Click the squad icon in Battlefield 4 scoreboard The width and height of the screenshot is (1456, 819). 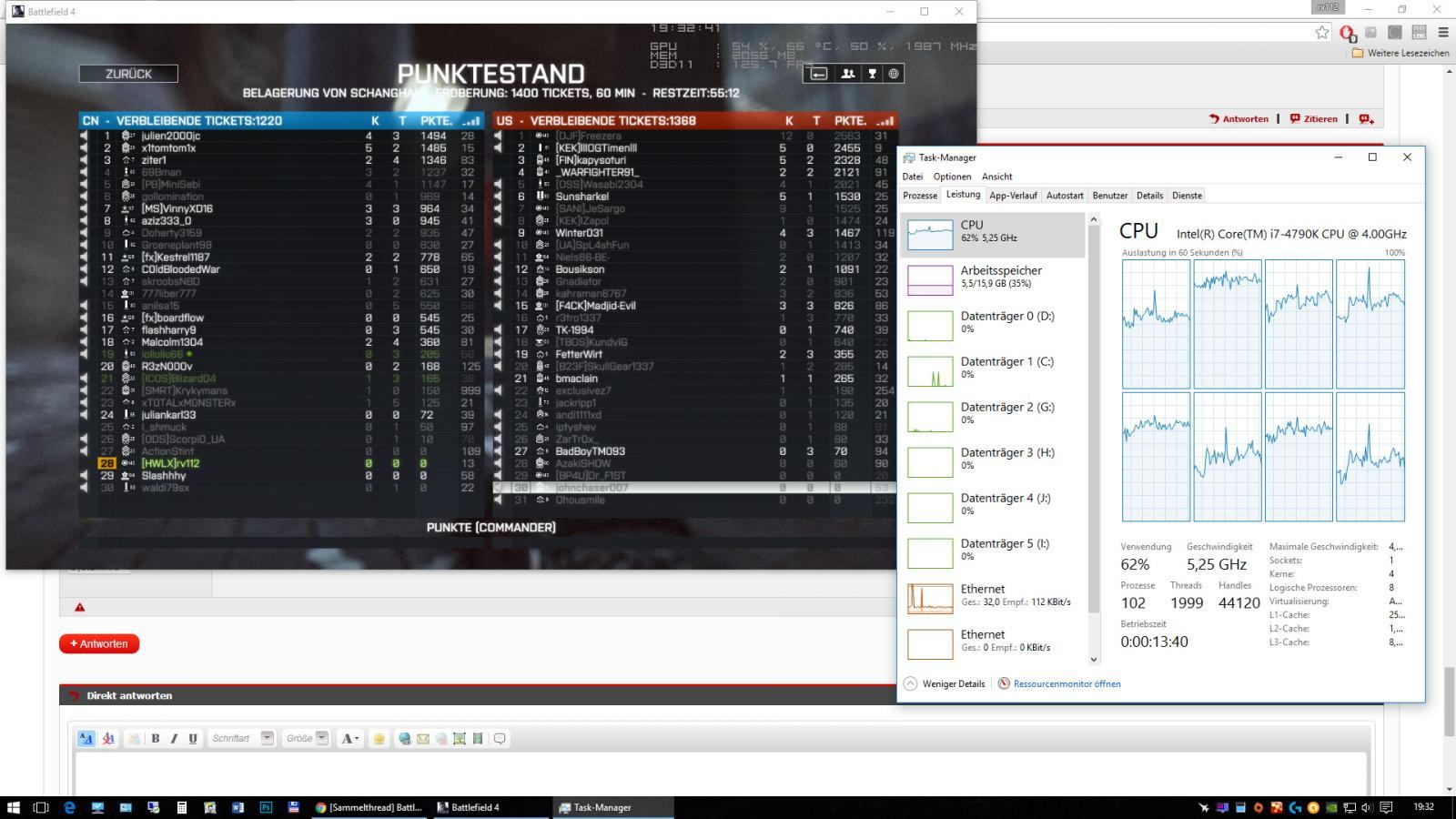[848, 74]
